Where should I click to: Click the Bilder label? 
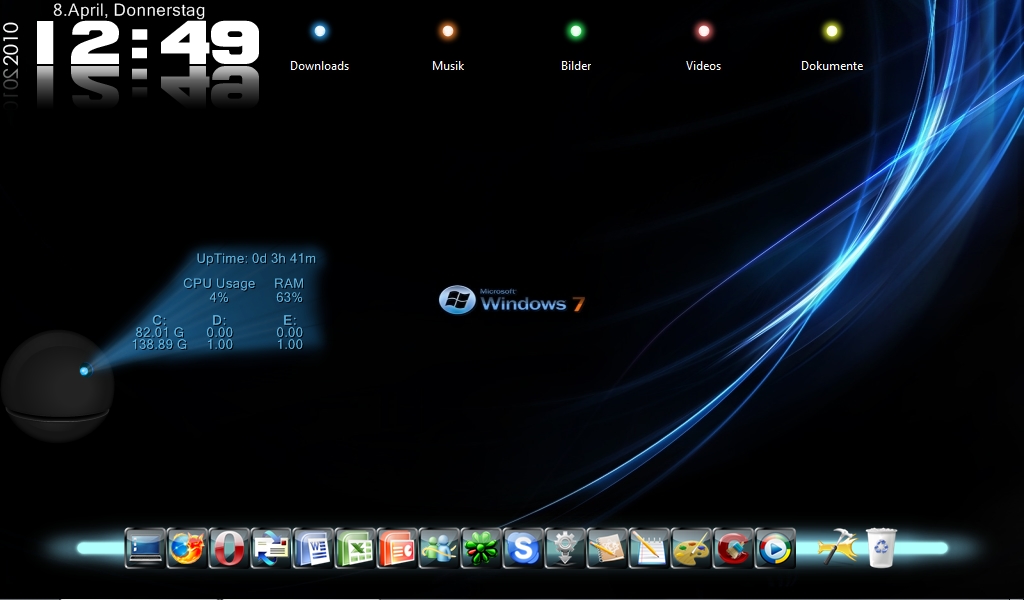[576, 66]
